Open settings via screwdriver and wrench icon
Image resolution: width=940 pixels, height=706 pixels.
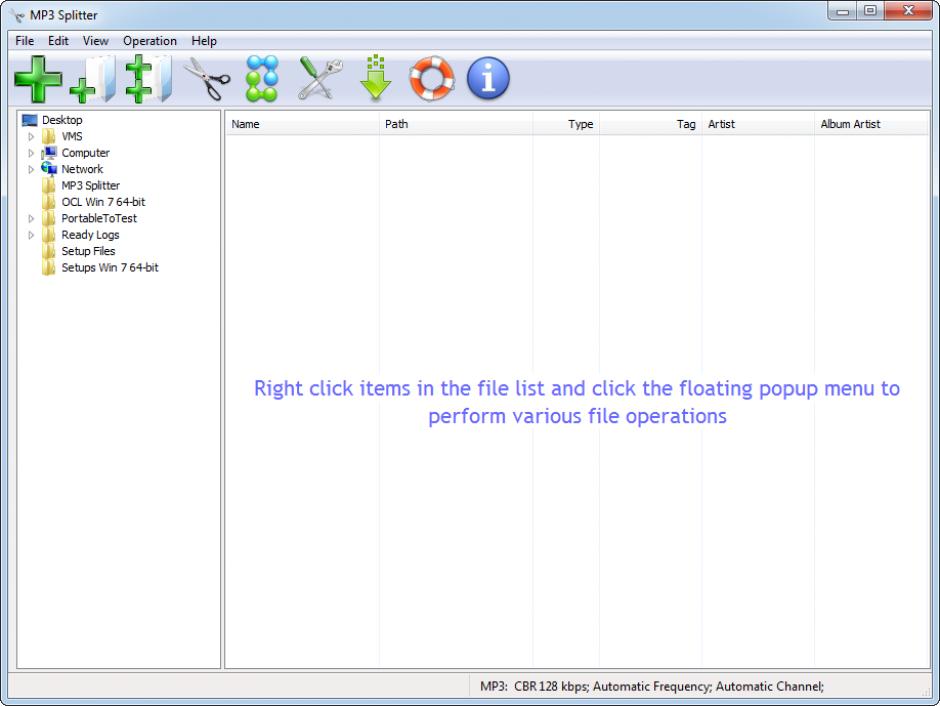point(320,79)
